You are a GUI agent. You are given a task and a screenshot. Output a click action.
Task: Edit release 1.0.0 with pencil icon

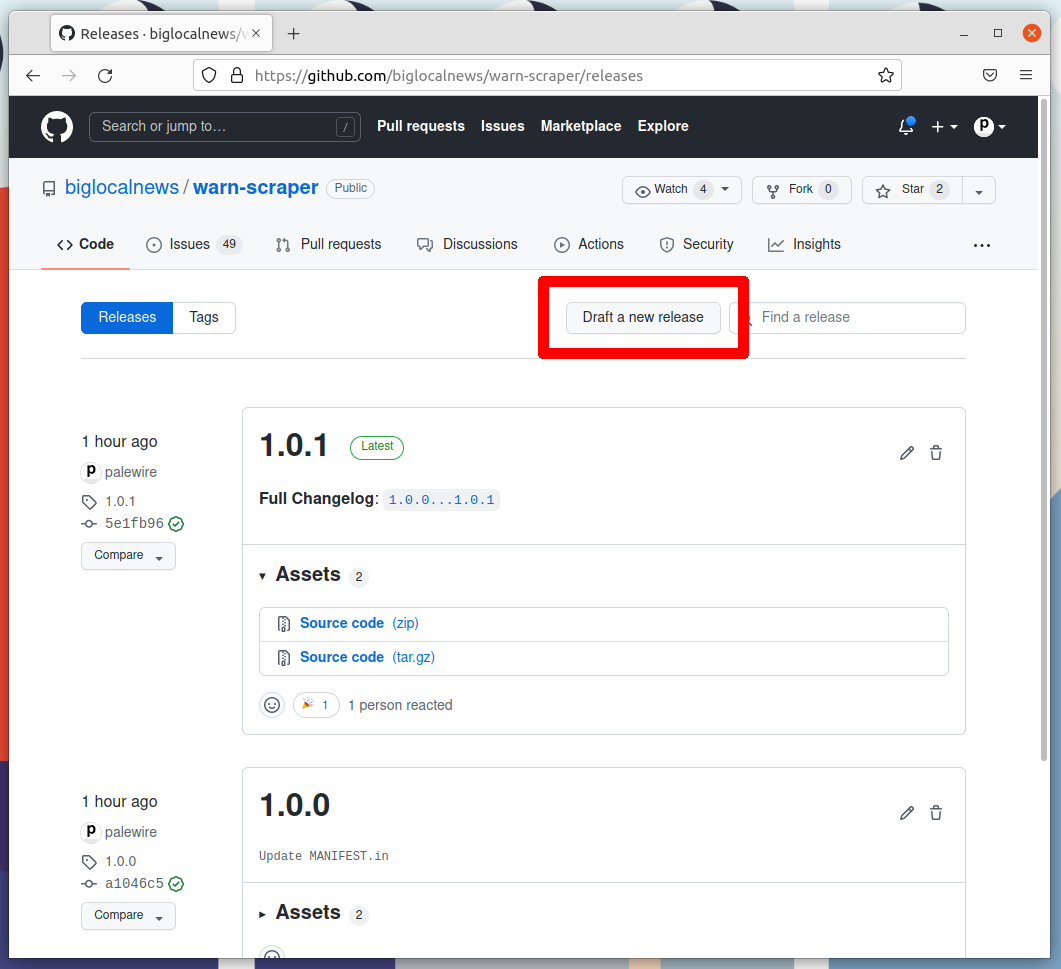(x=907, y=813)
